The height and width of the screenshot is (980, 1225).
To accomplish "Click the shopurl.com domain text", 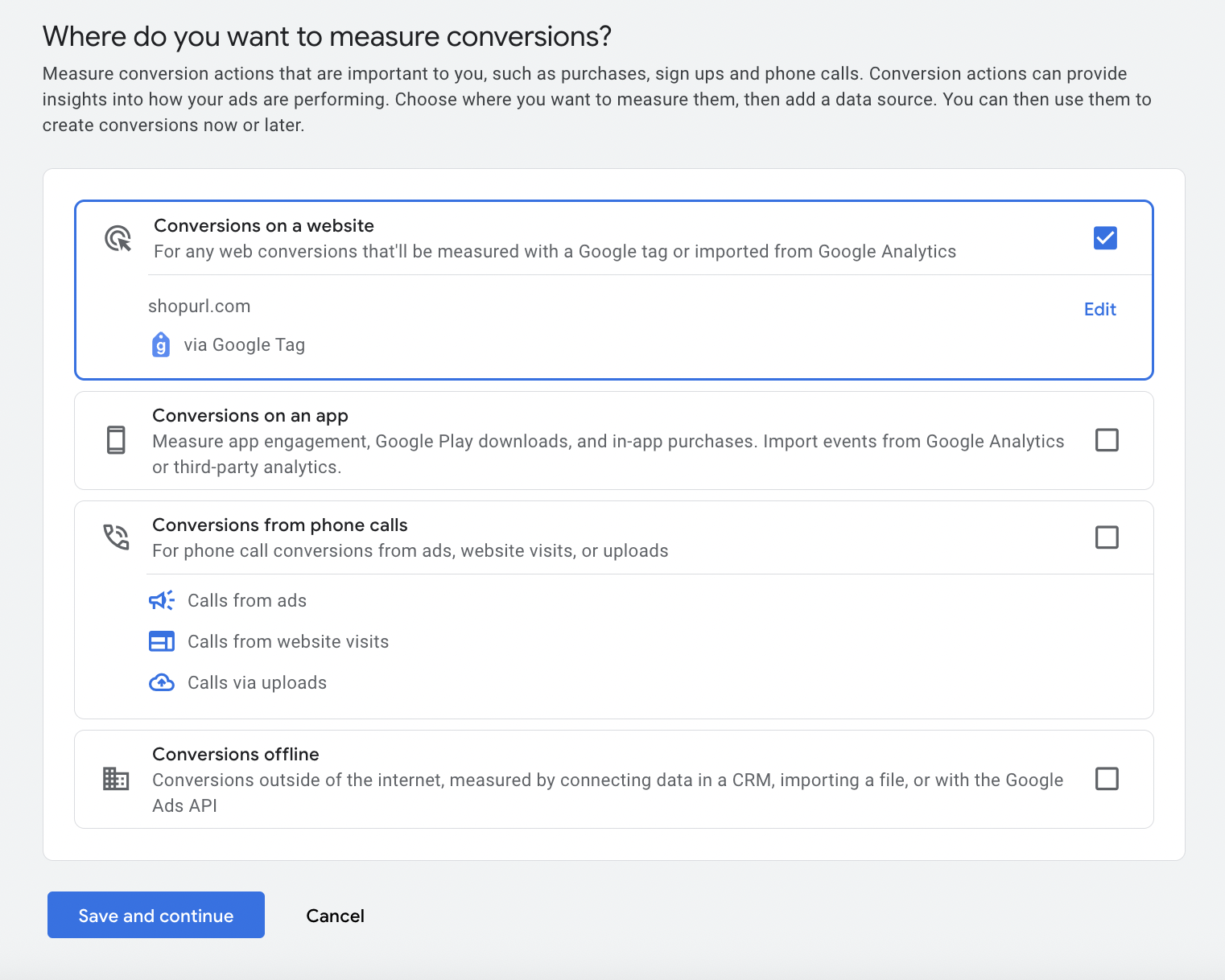I will pyautogui.click(x=199, y=306).
